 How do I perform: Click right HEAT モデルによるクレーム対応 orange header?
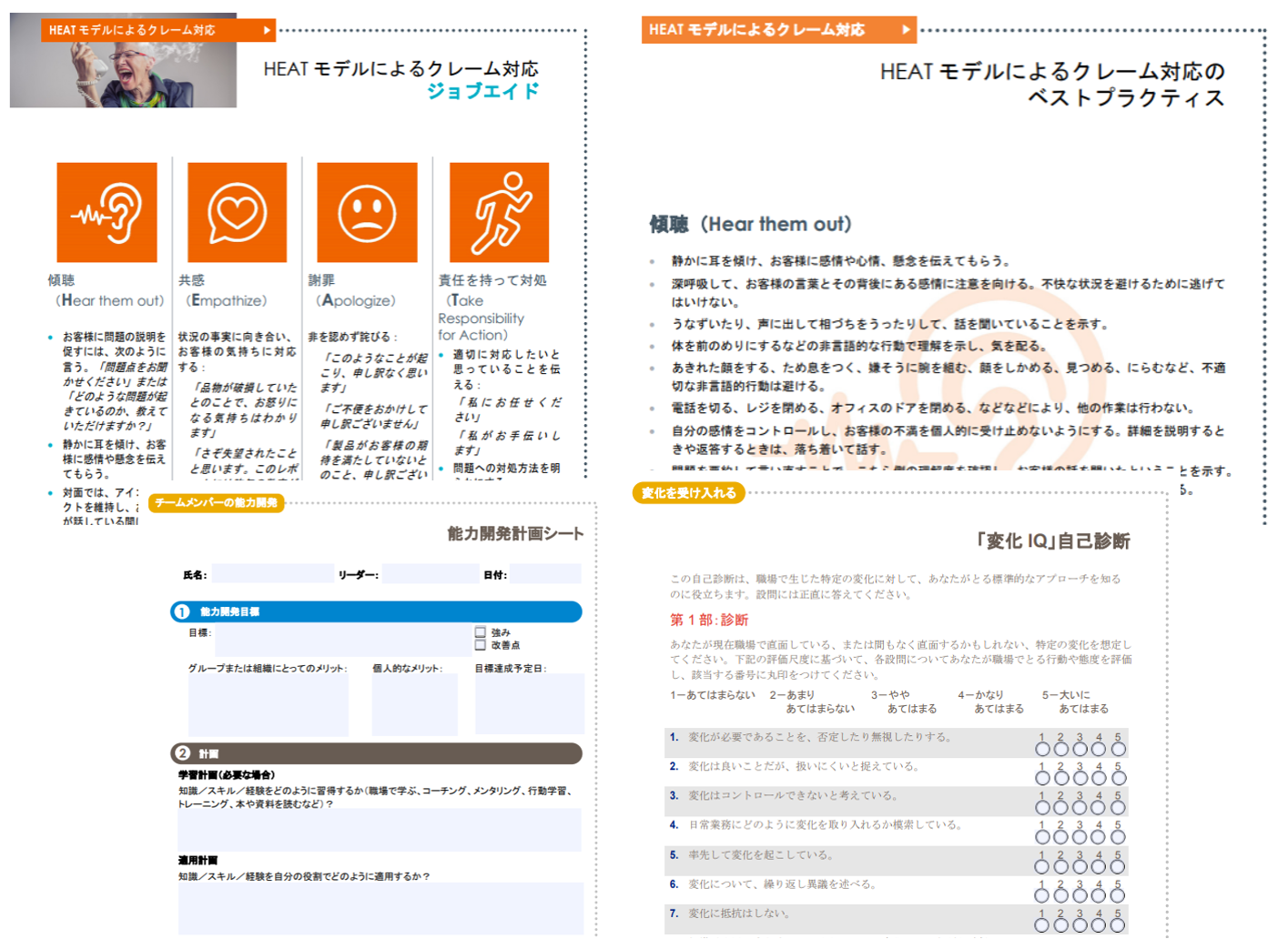click(x=779, y=29)
